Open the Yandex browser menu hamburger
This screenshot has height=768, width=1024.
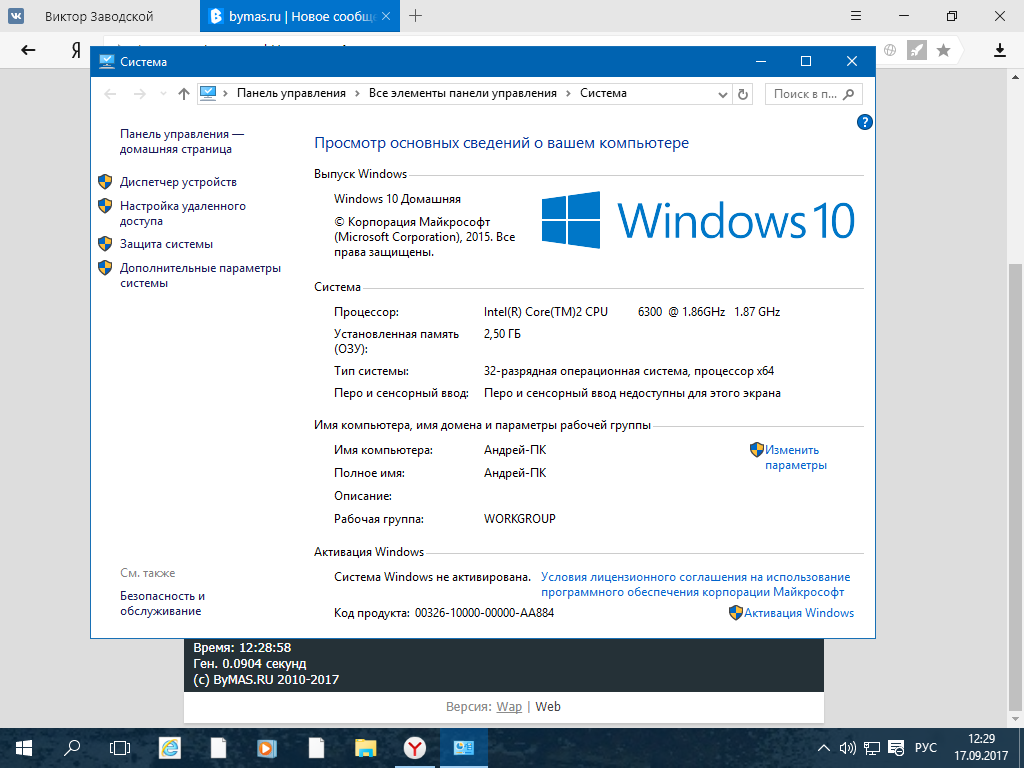click(x=855, y=16)
